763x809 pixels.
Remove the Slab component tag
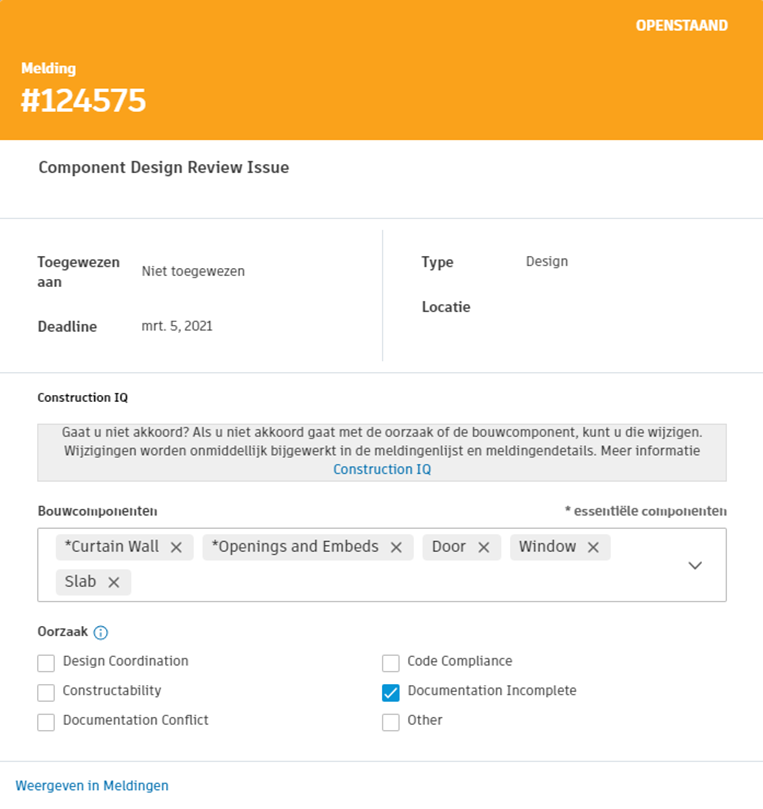(x=113, y=582)
